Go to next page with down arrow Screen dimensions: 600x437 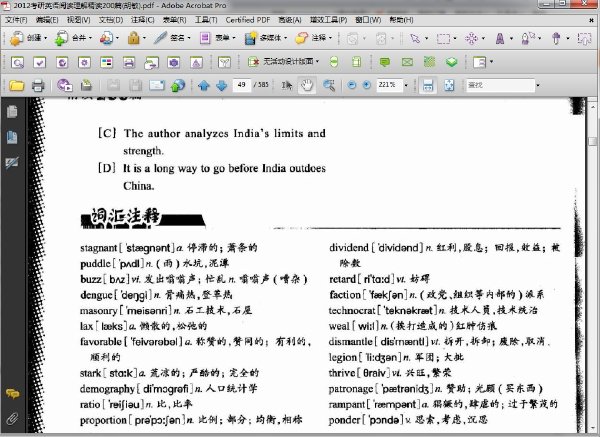222,85
